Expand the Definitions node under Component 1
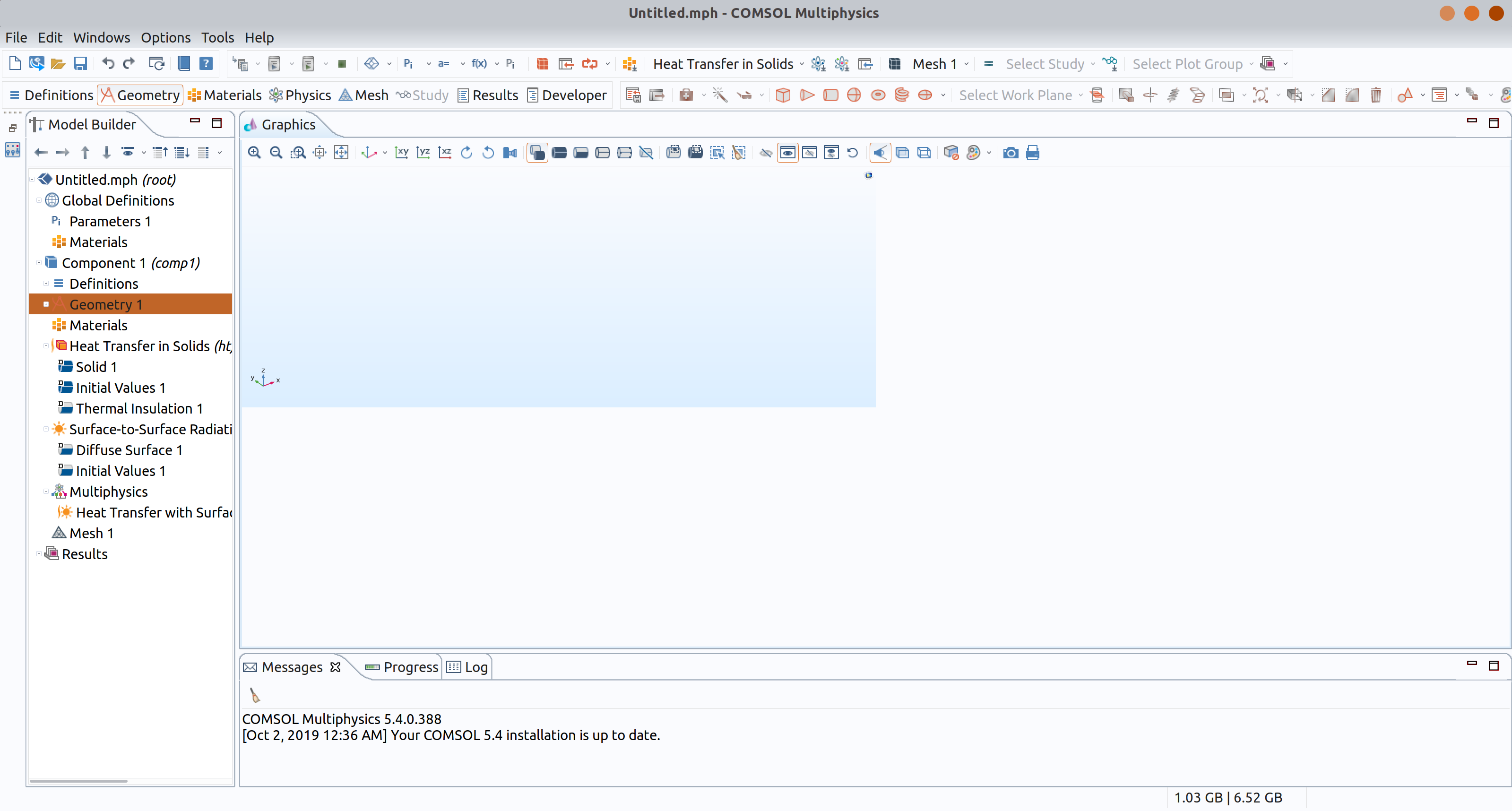Image resolution: width=1512 pixels, height=811 pixels. point(46,284)
